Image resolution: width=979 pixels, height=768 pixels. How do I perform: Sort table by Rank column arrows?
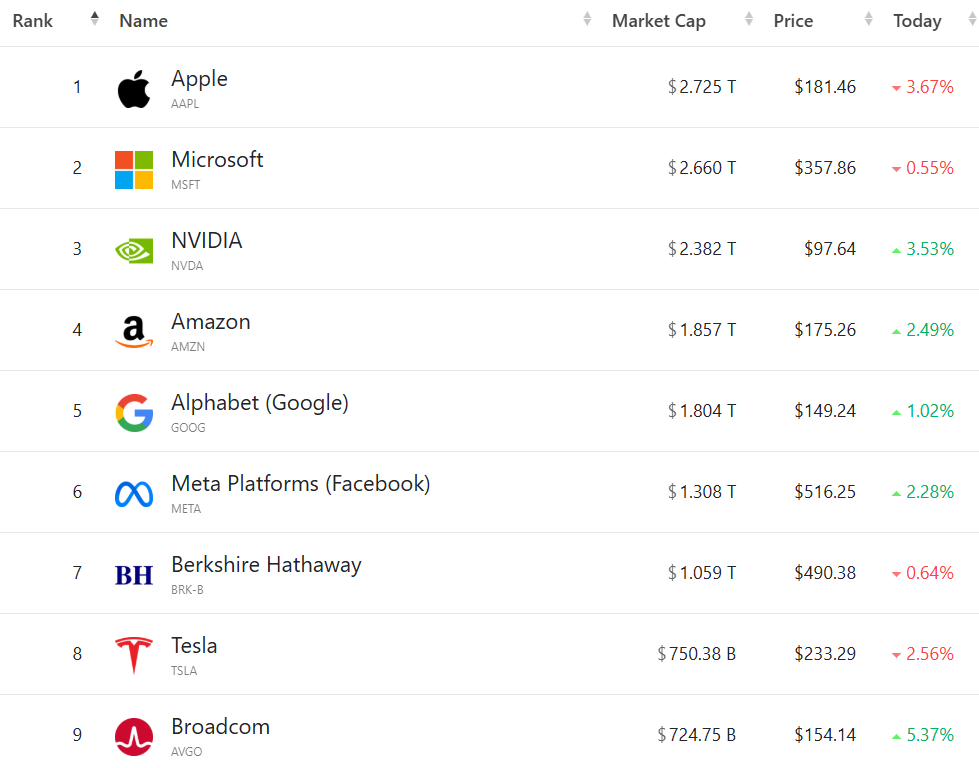[x=95, y=19]
